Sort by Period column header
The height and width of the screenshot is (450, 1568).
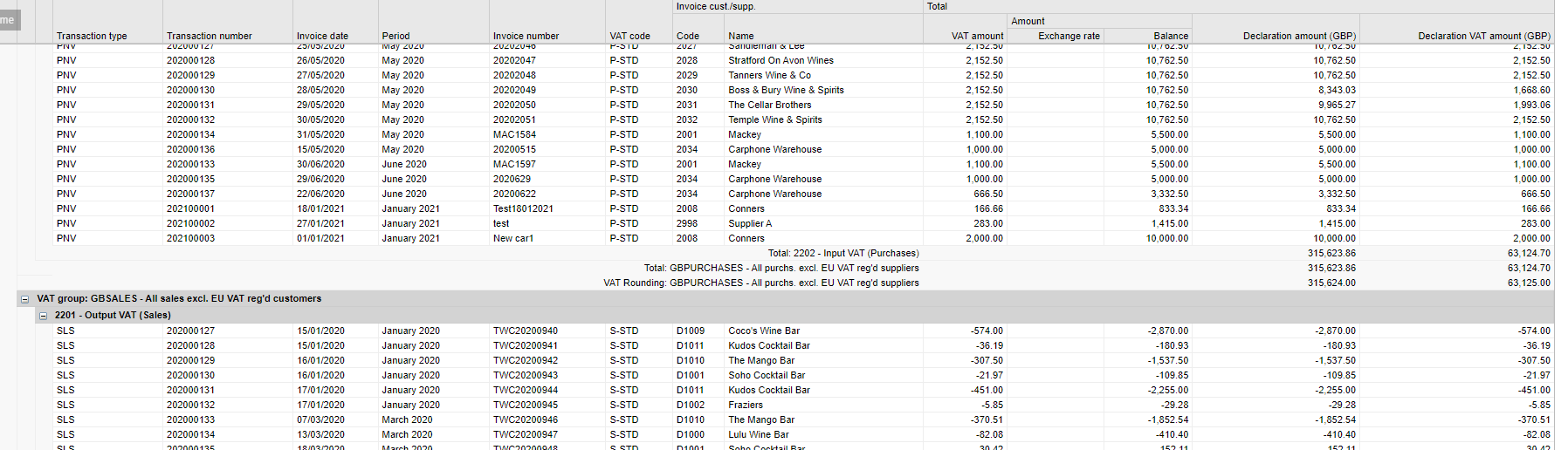[x=395, y=36]
